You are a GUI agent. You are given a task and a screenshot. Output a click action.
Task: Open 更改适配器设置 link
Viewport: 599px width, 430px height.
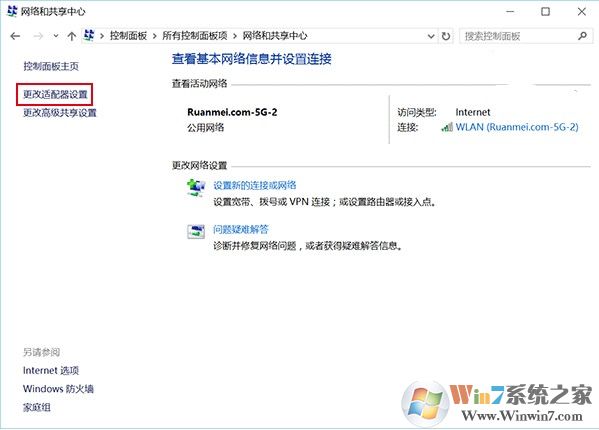tap(55, 94)
